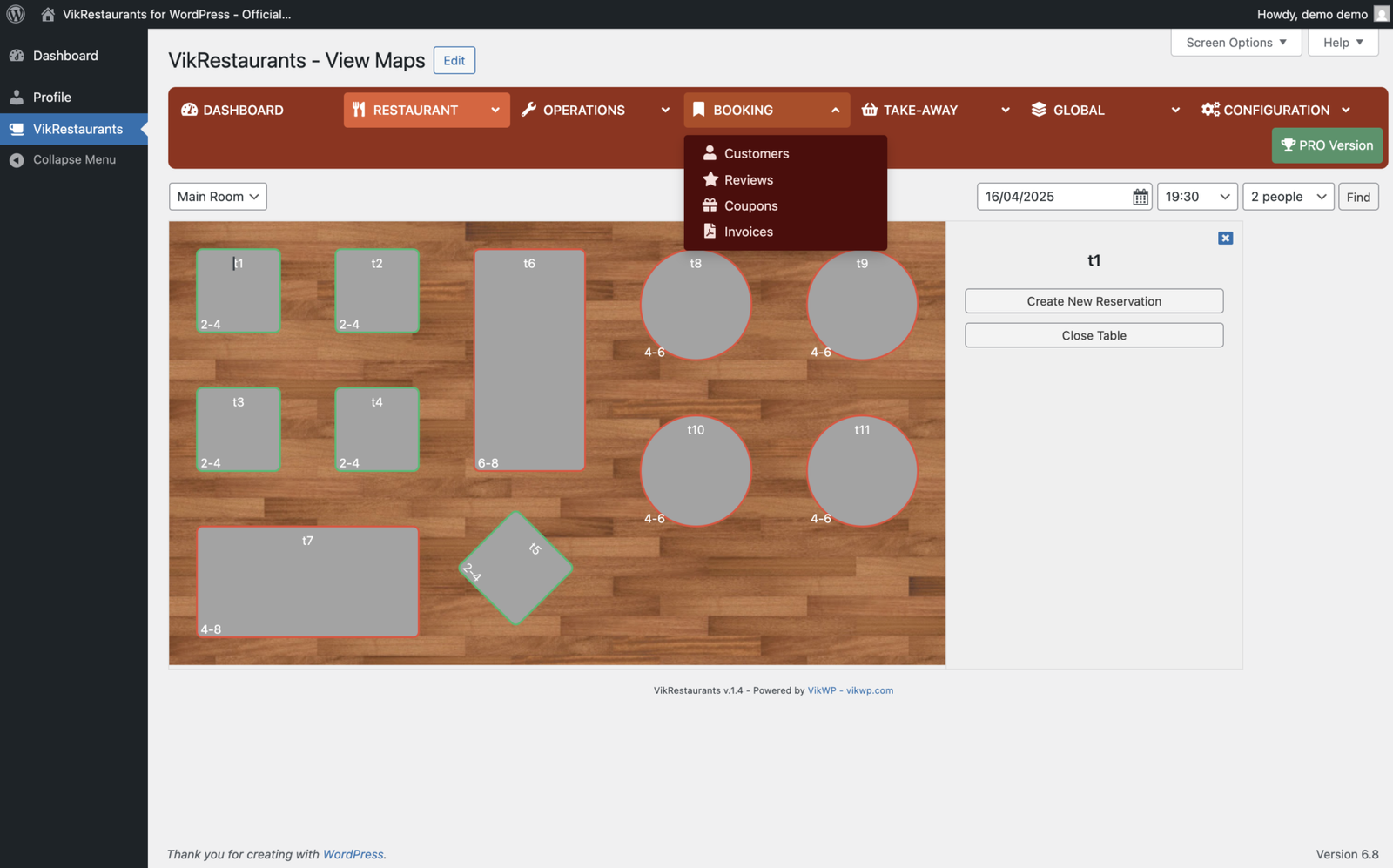
Task: Open the VikWP link in the footer
Action: pos(821,690)
